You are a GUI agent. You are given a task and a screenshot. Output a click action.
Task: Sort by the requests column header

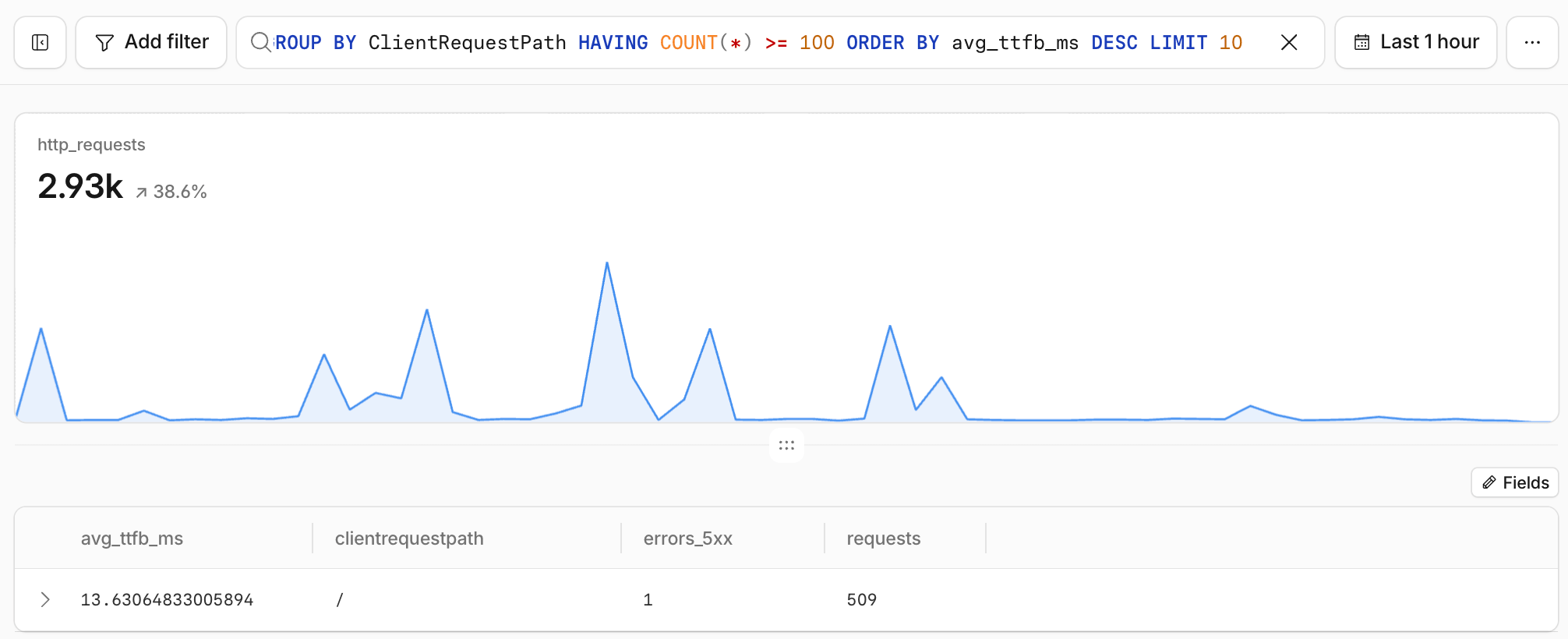click(884, 538)
